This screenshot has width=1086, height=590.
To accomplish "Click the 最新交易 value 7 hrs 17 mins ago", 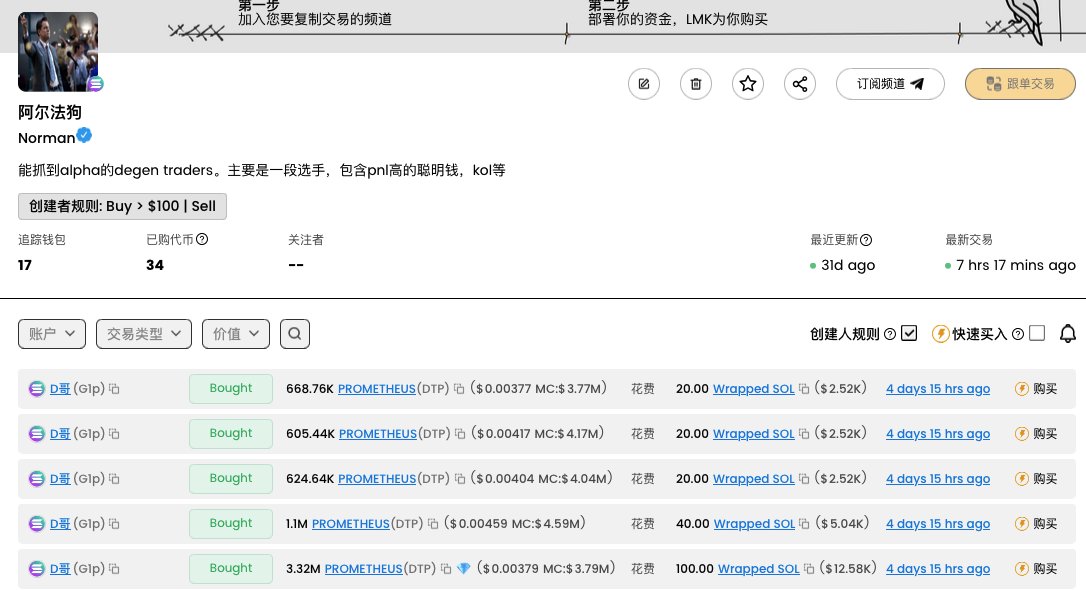I will (x=1015, y=265).
